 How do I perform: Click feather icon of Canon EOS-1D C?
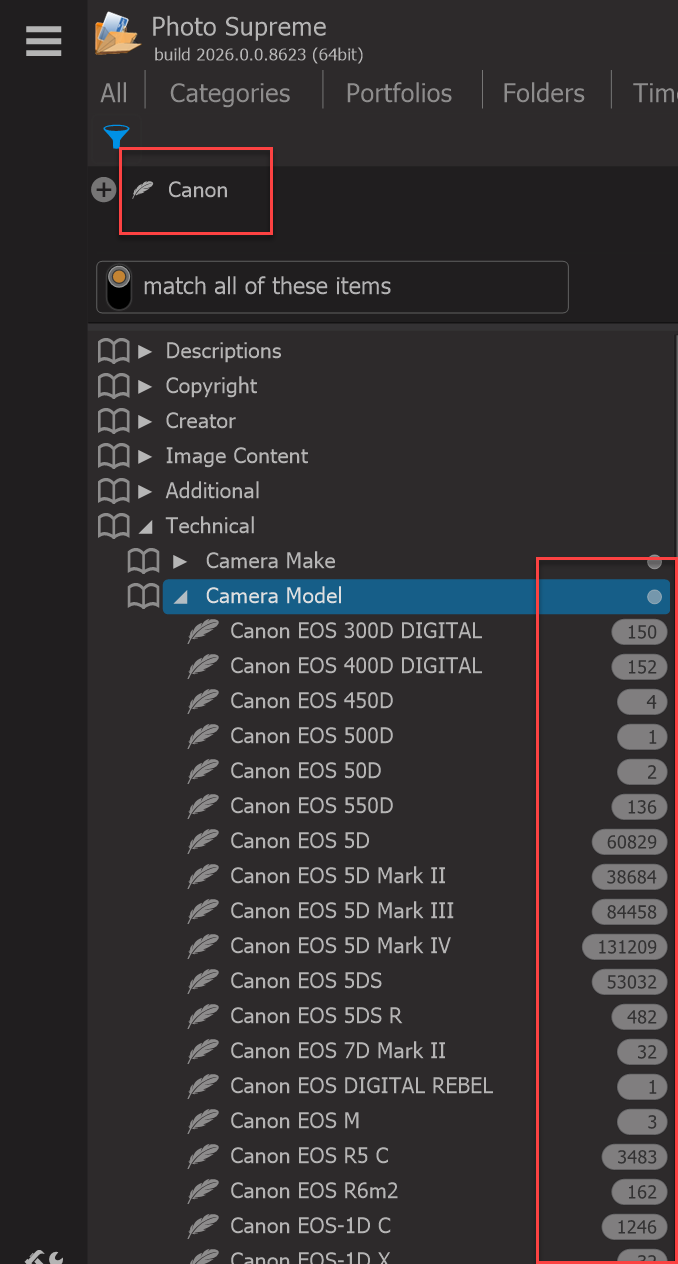click(x=203, y=1226)
